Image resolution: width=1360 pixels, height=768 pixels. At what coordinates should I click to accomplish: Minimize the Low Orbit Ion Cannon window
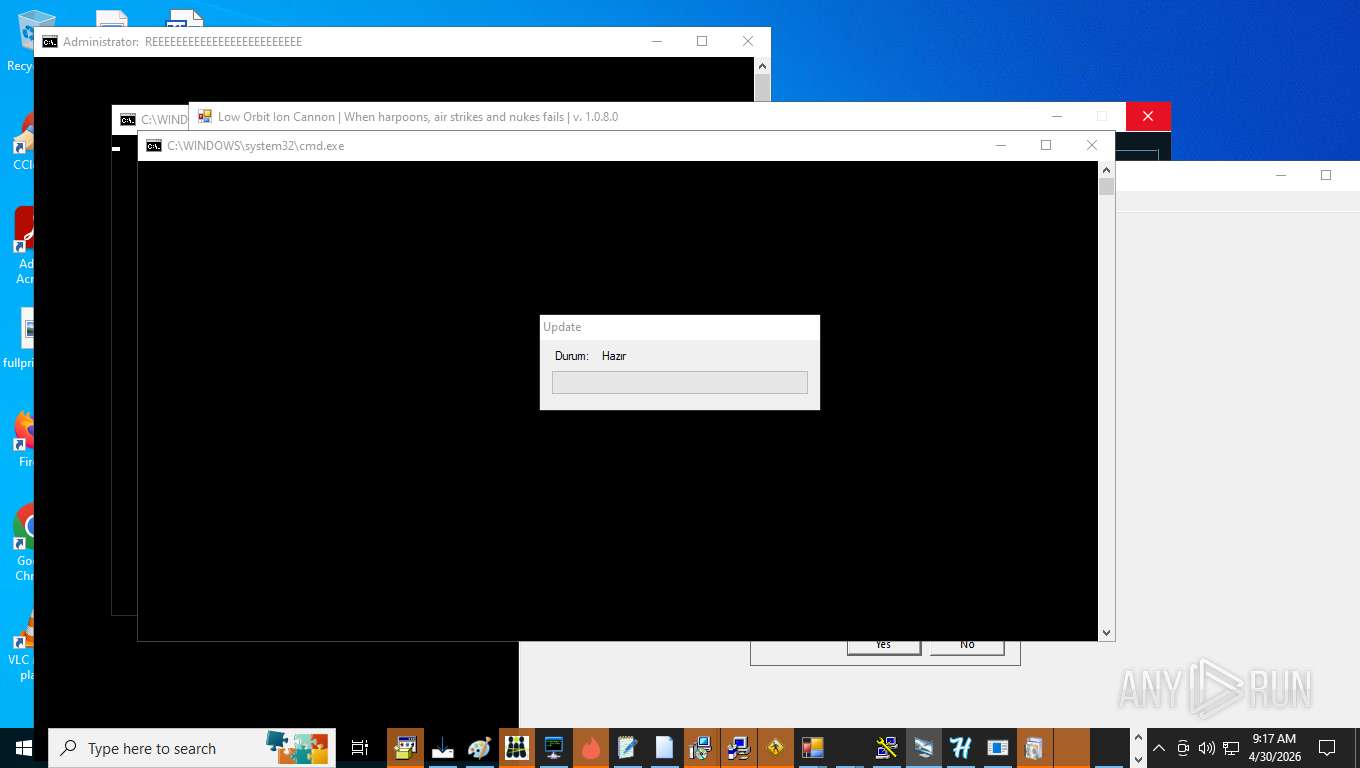[1057, 116]
